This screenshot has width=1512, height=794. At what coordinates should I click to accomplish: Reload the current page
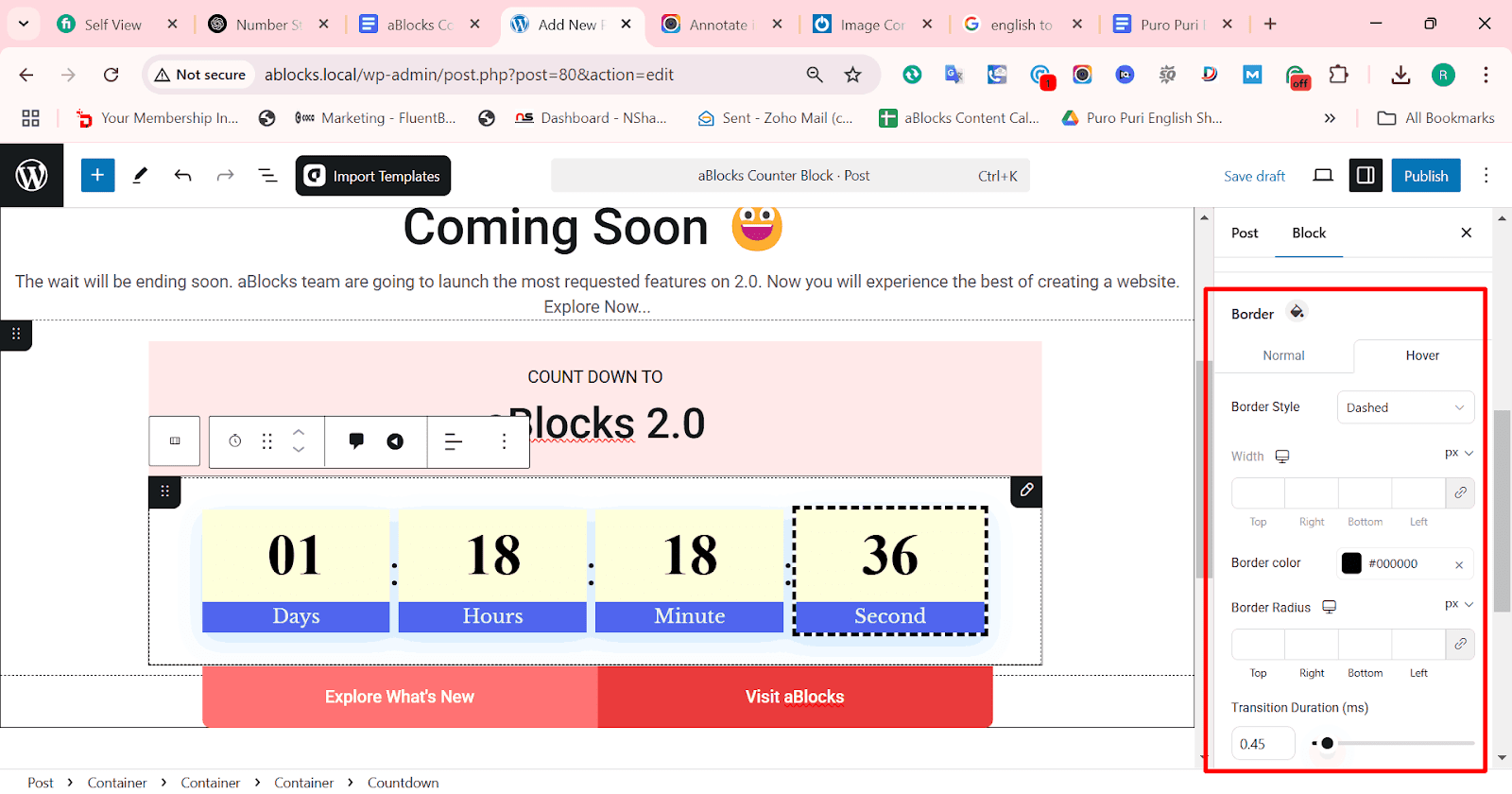tap(111, 75)
